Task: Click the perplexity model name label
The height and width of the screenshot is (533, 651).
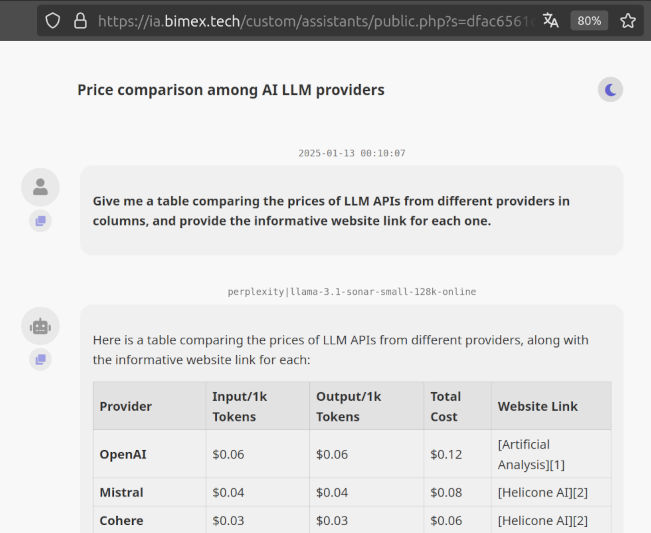Action: pyautogui.click(x=352, y=292)
